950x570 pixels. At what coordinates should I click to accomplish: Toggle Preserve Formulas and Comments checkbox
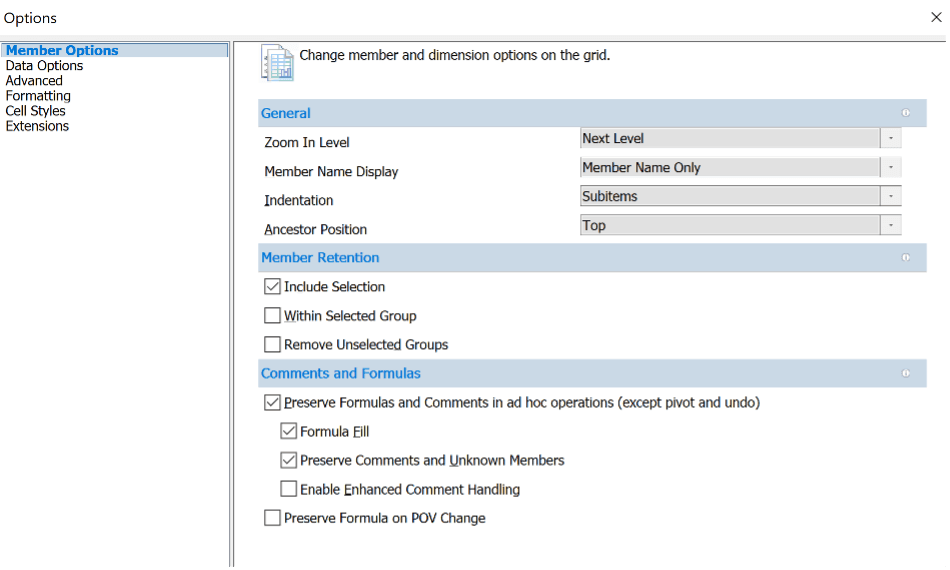(x=272, y=403)
